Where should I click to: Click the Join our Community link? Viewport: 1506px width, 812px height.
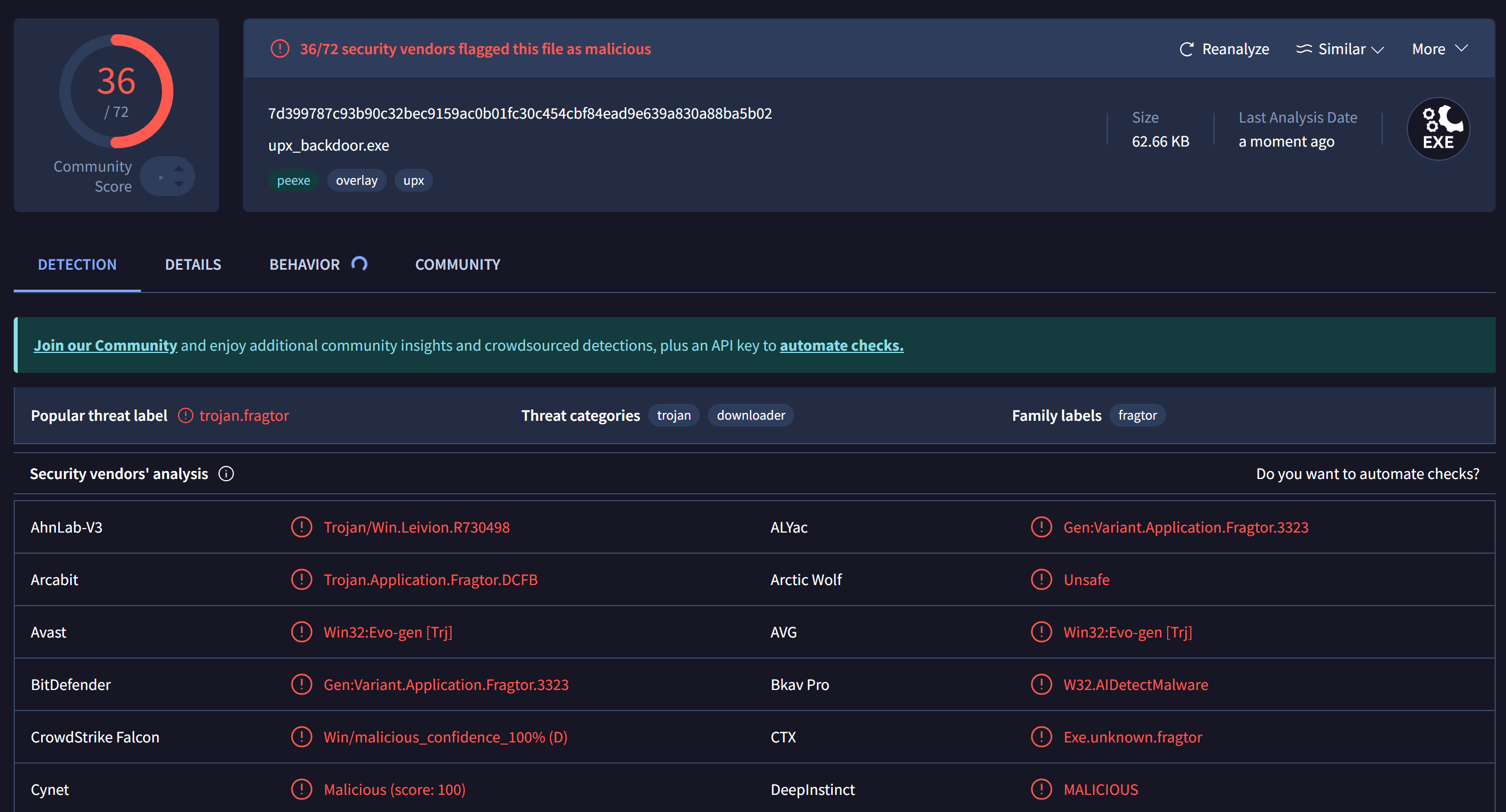click(105, 346)
